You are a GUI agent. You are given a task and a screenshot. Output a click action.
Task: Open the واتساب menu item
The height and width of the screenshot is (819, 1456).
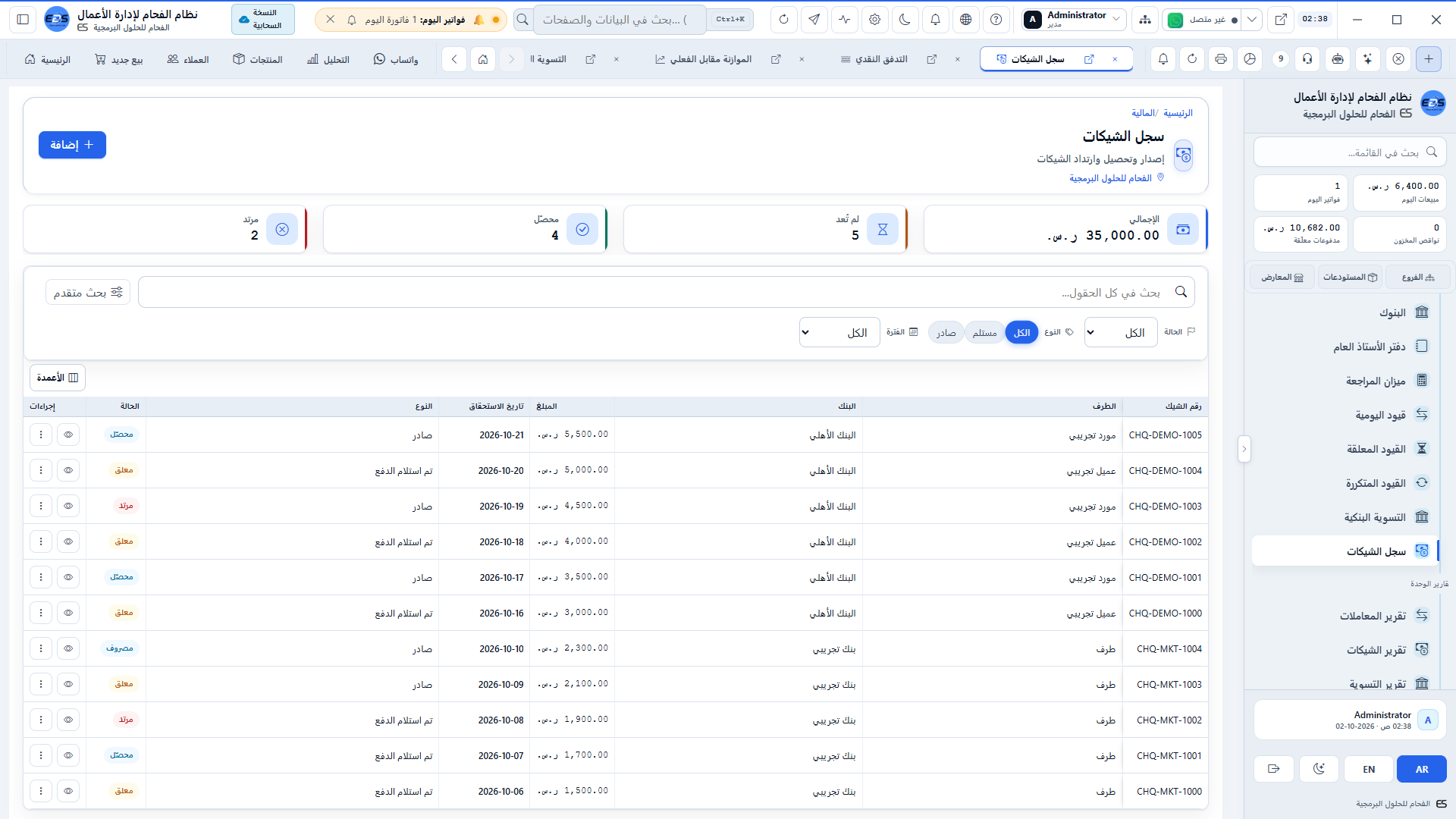395,59
